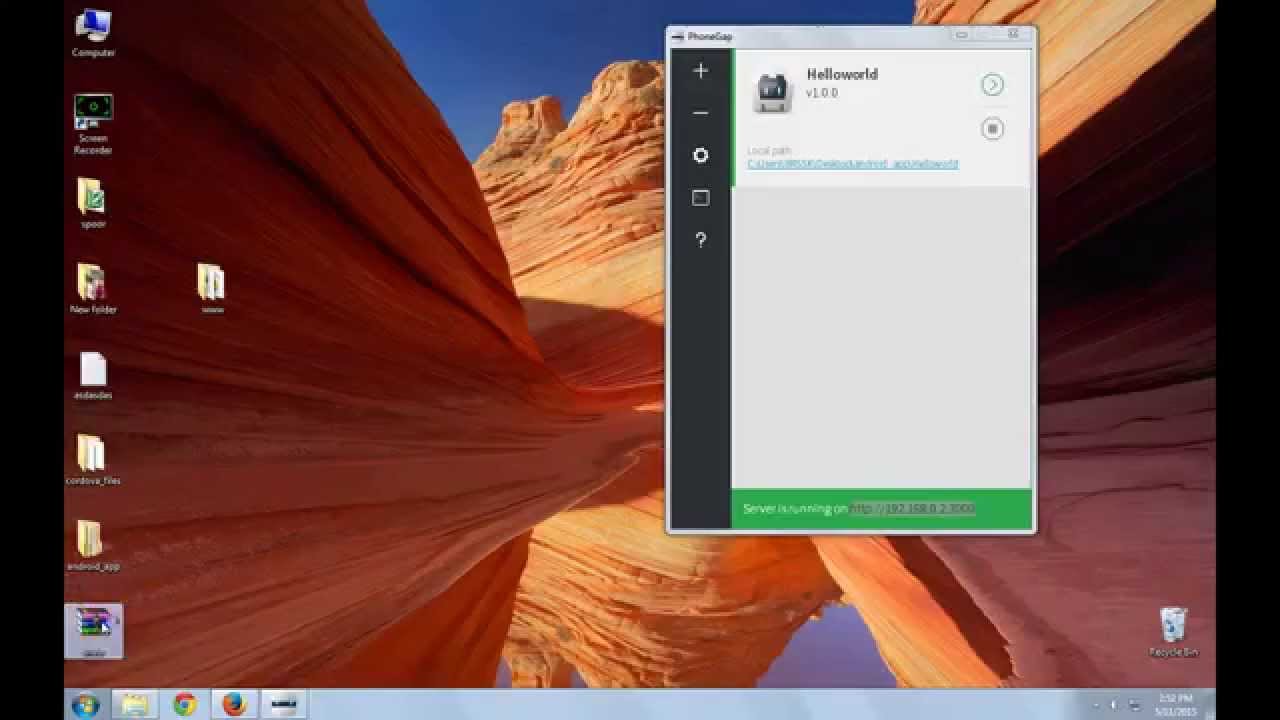Click the 'Server is running on' status text
Viewport: 1280px width, 720px height.
coord(795,509)
